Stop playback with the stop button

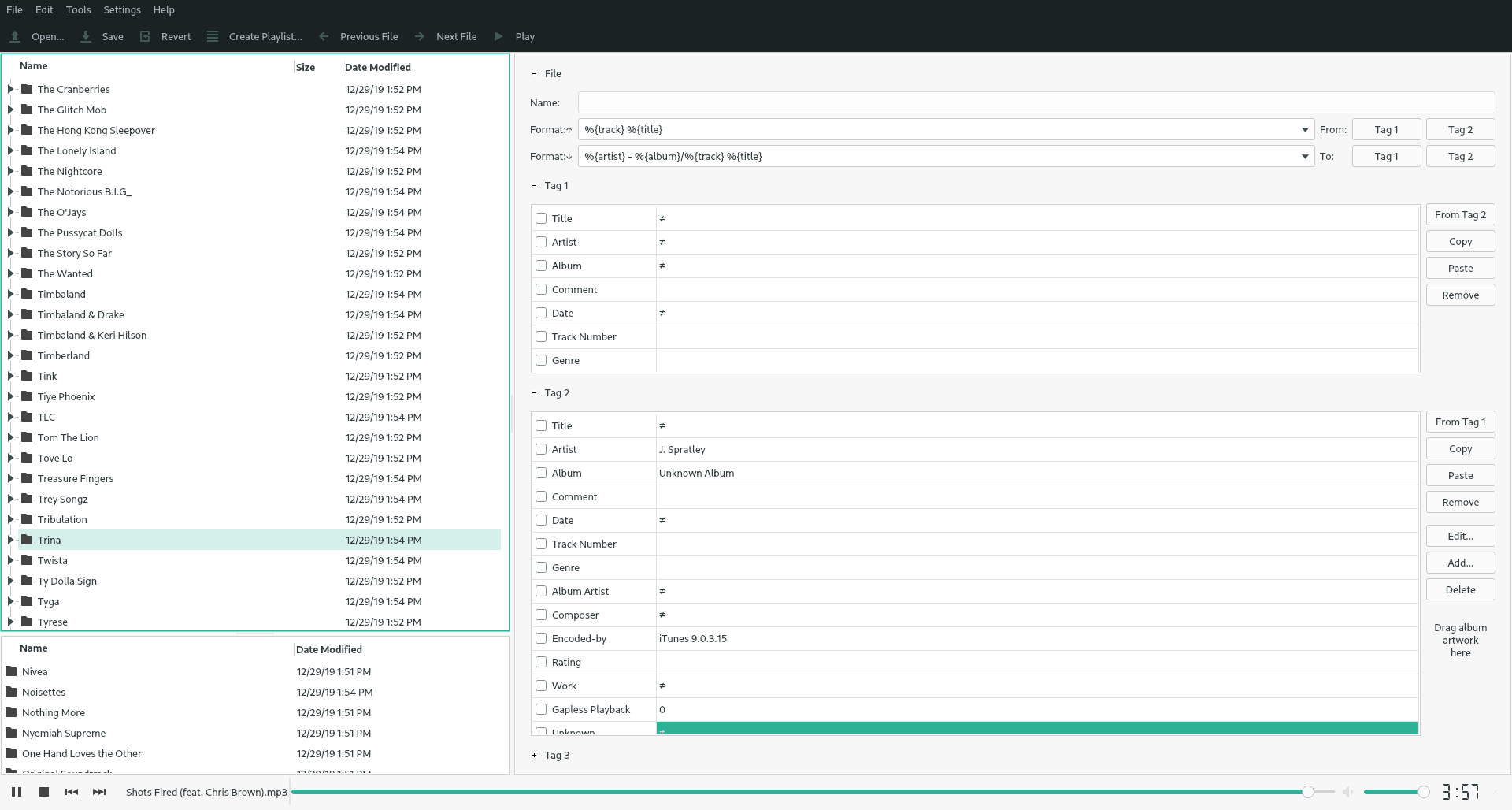click(x=44, y=792)
